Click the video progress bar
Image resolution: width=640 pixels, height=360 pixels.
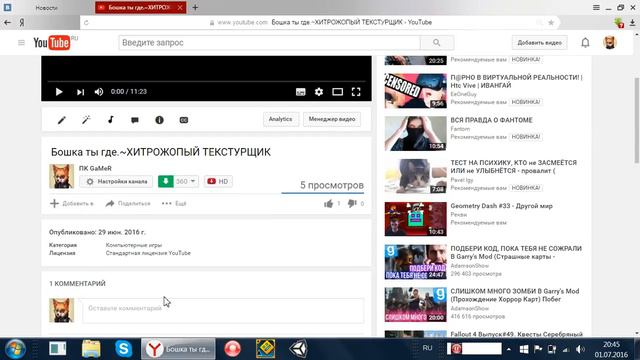206,82
